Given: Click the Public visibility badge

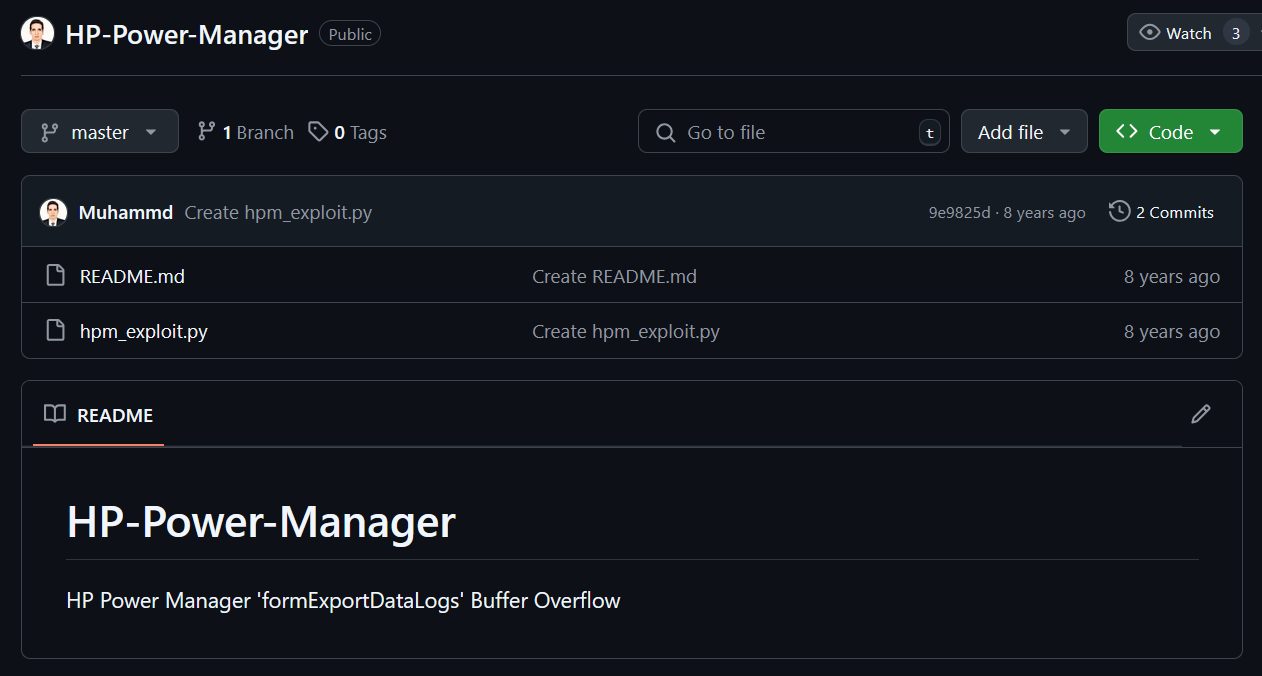Looking at the screenshot, I should point(350,34).
